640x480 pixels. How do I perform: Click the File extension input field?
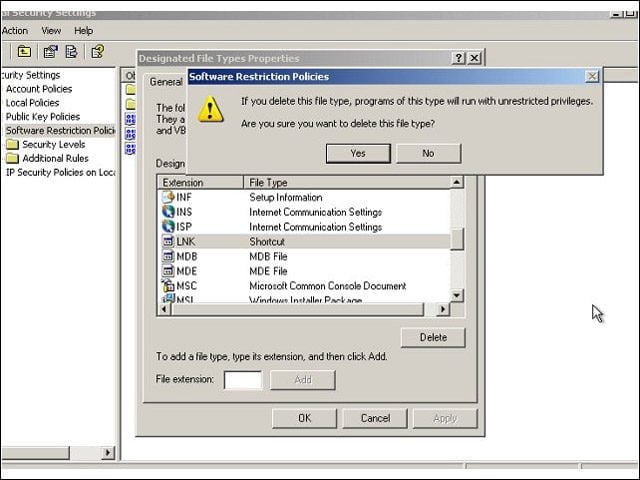(x=243, y=380)
